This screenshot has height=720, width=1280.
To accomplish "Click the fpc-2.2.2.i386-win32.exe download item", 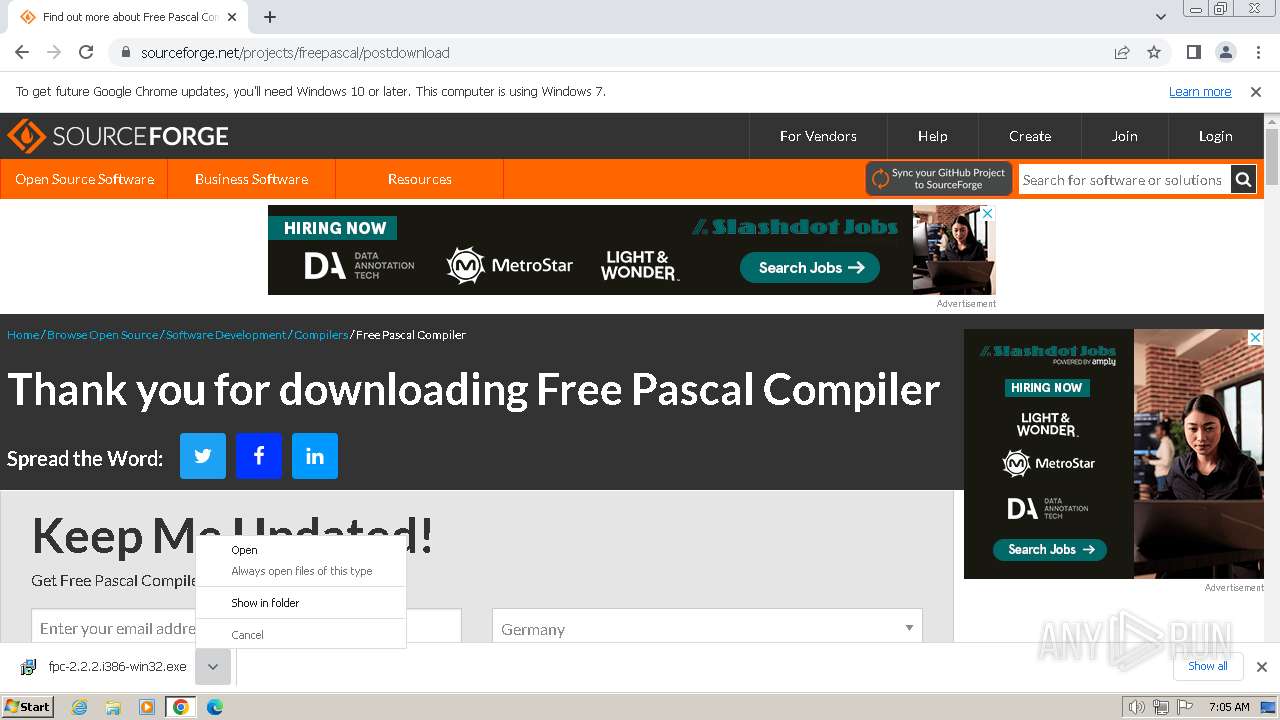I will point(105,667).
